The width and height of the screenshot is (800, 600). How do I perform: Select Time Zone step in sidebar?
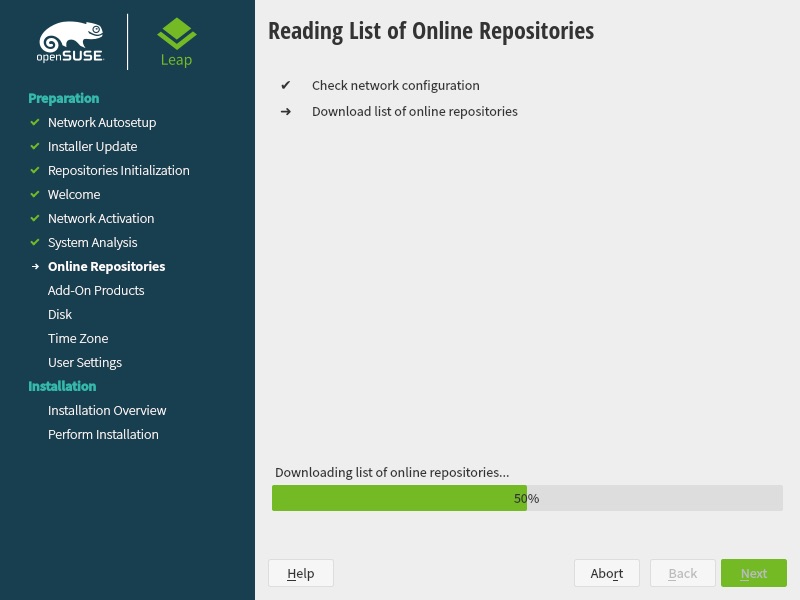point(78,338)
